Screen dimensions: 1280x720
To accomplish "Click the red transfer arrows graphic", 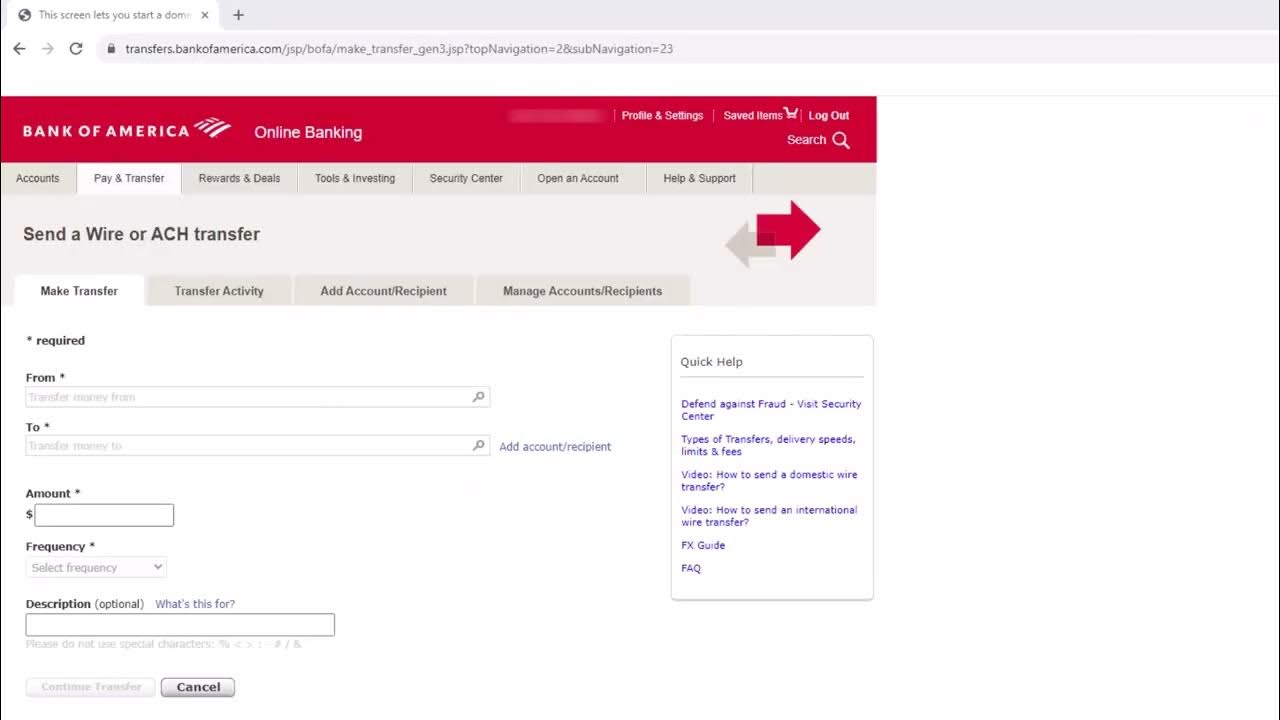I will click(x=773, y=233).
